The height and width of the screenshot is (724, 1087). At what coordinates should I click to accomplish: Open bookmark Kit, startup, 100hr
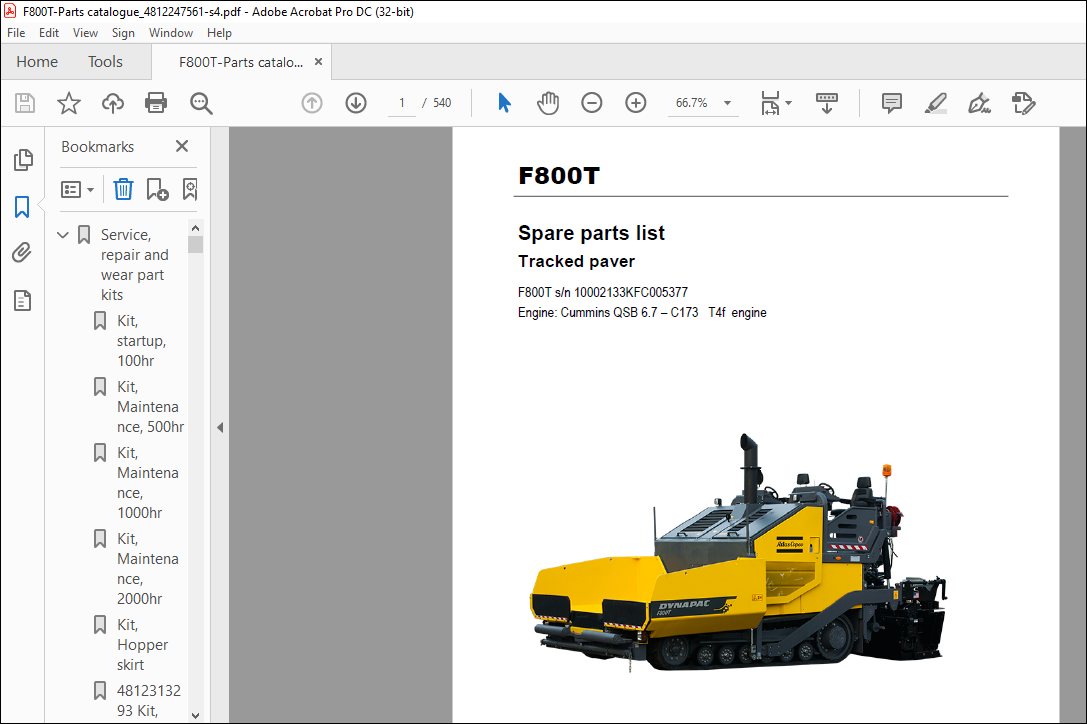click(x=141, y=341)
